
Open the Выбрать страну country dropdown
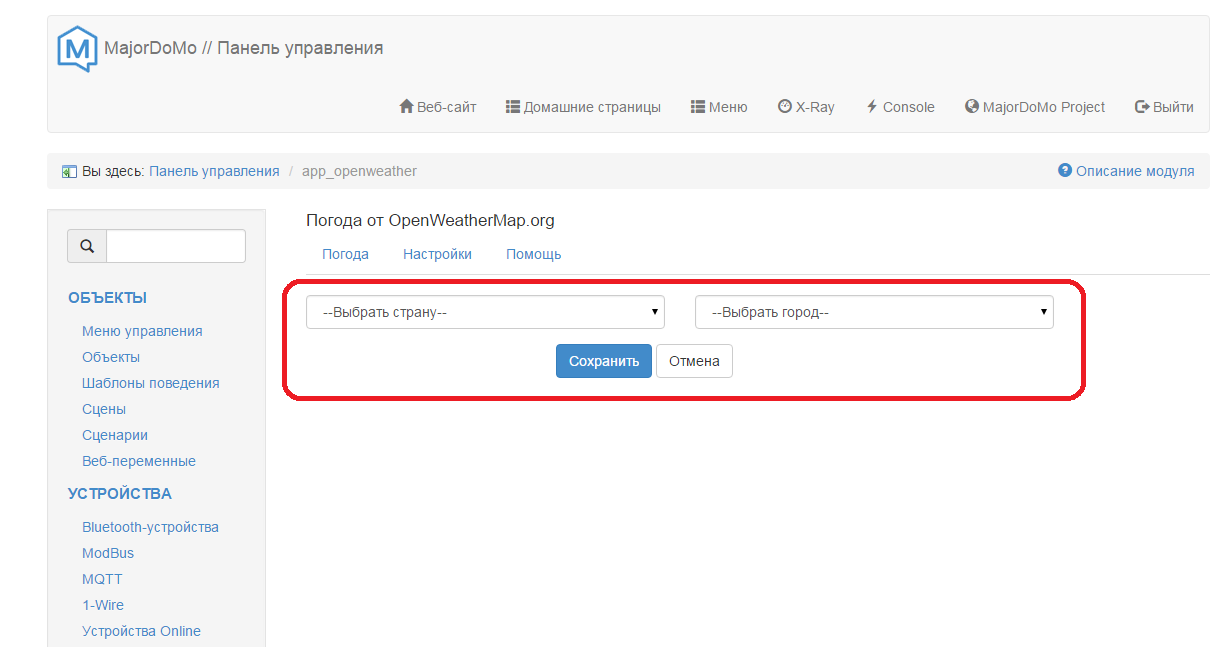(x=485, y=312)
